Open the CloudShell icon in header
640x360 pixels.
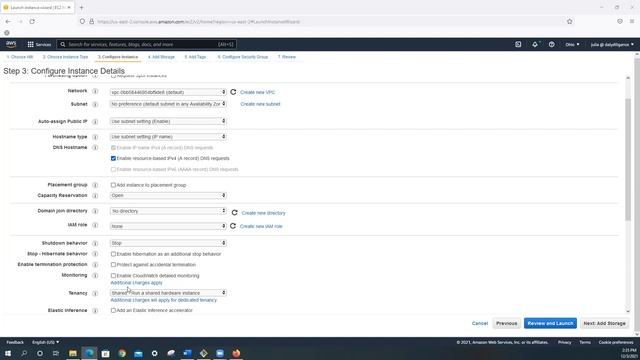click(518, 44)
